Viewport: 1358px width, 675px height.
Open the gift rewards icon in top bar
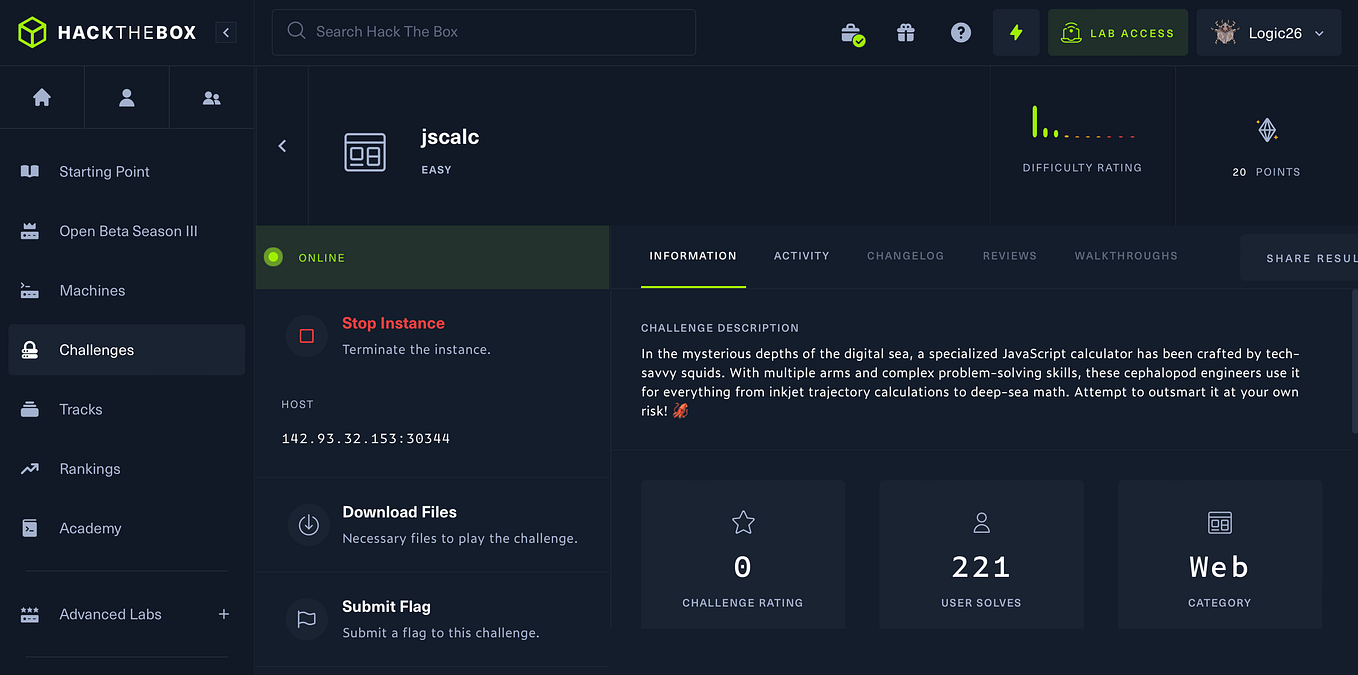905,32
